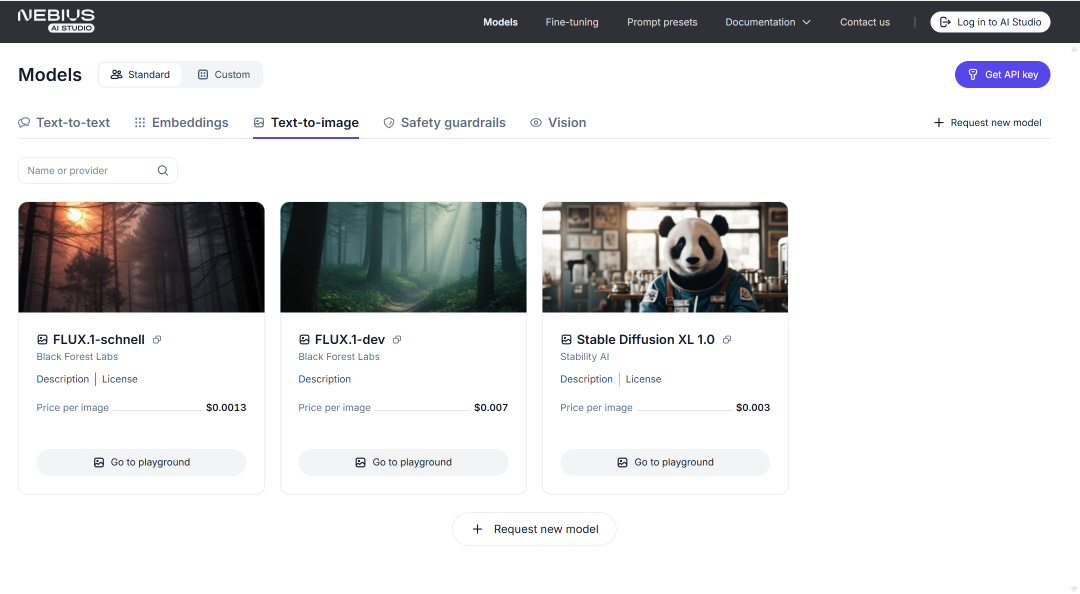Switch to the Text-to-text tab
The height and width of the screenshot is (594, 1080).
click(x=64, y=123)
